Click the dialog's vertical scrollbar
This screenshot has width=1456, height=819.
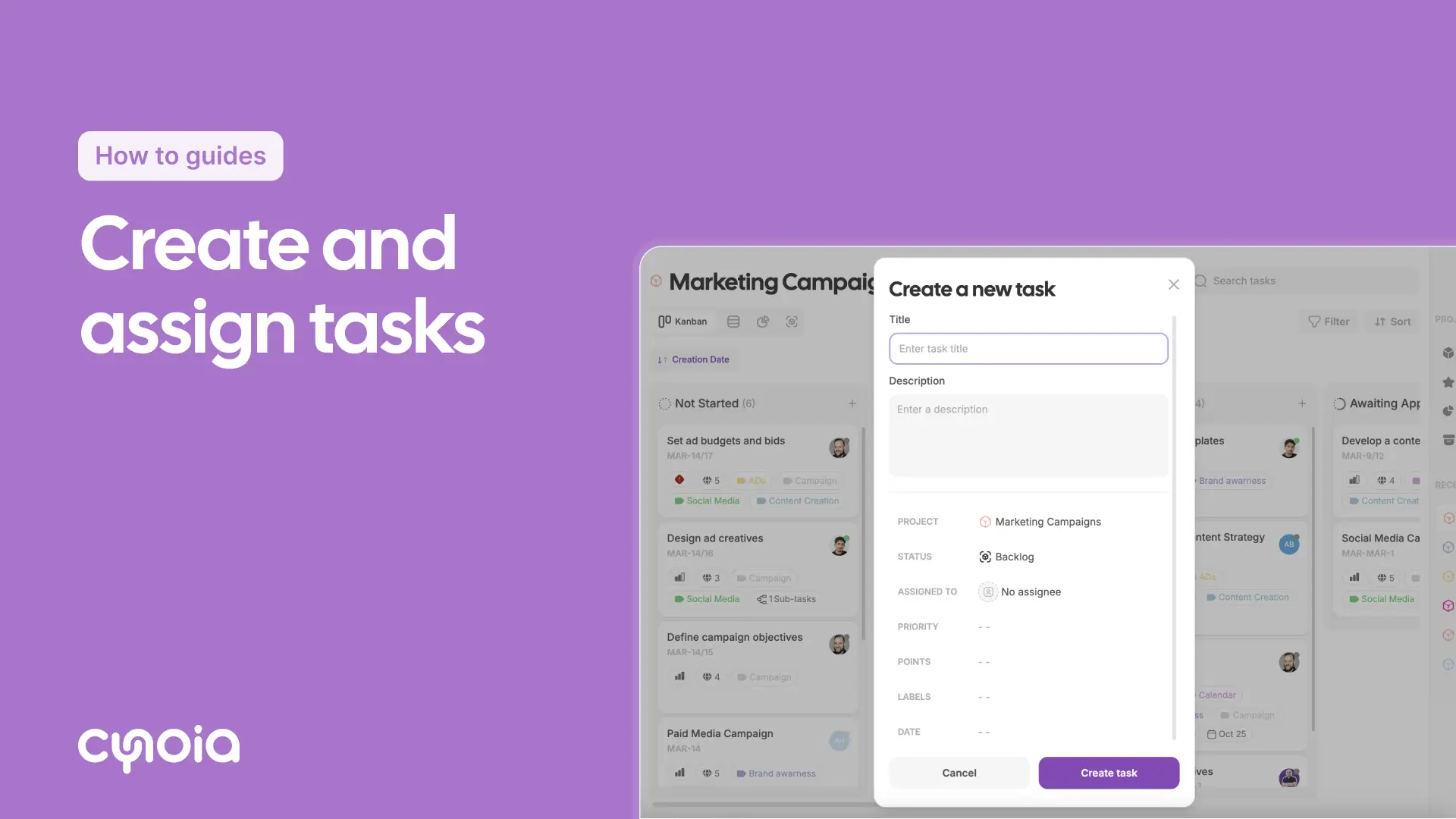click(1174, 527)
